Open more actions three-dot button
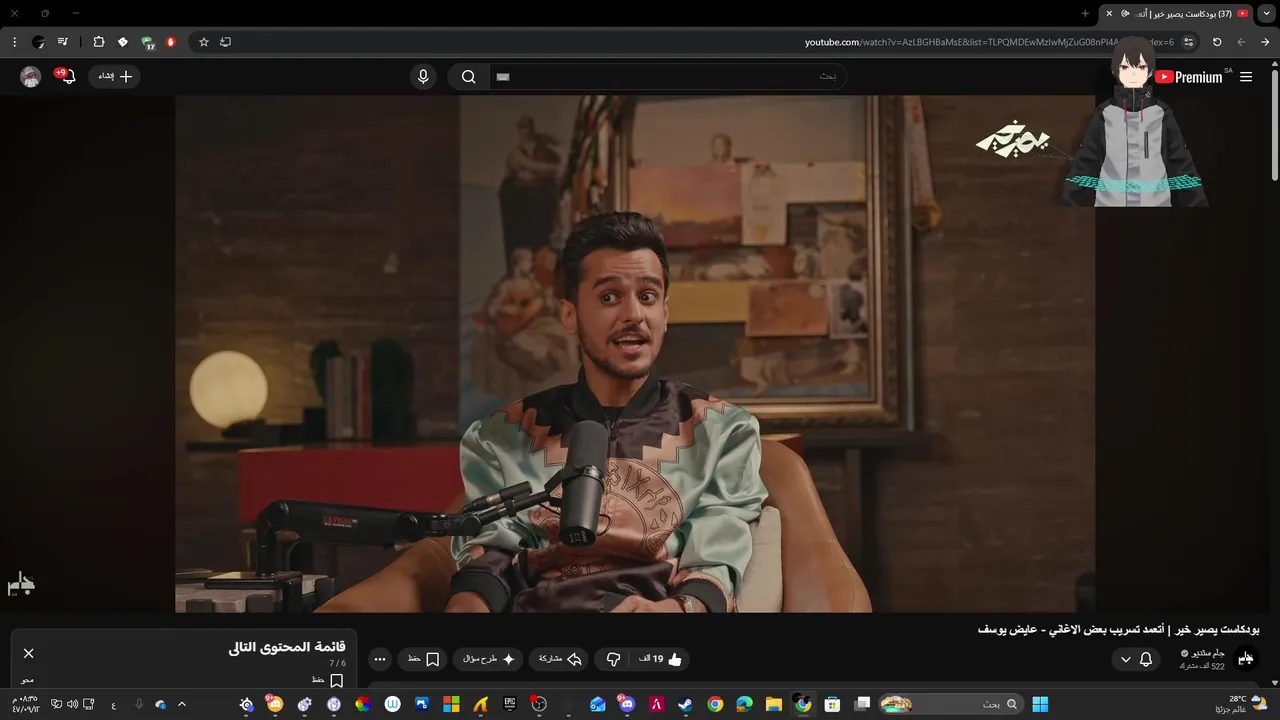The height and width of the screenshot is (720, 1280). (x=379, y=659)
